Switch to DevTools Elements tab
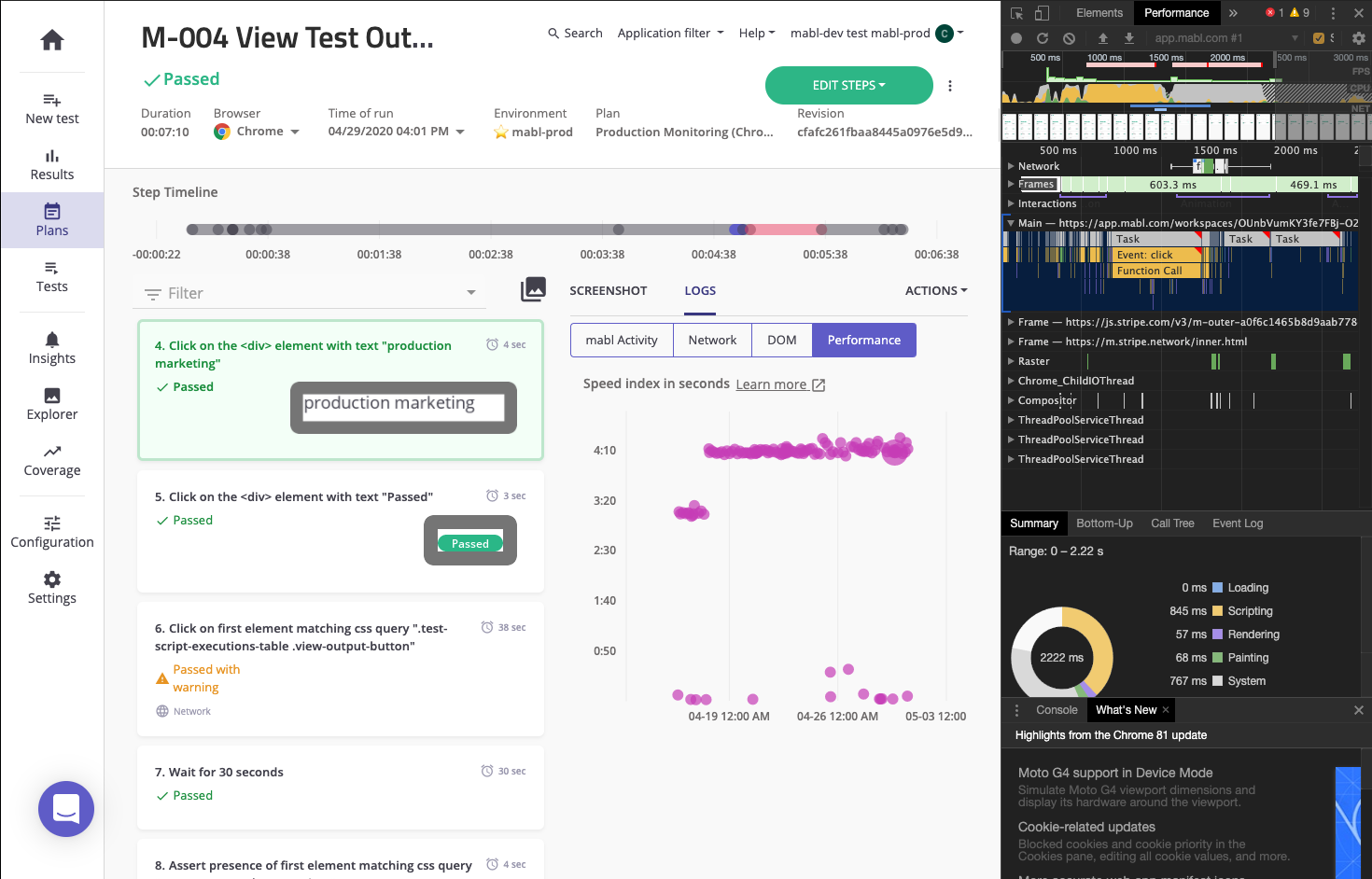 coord(1099,13)
